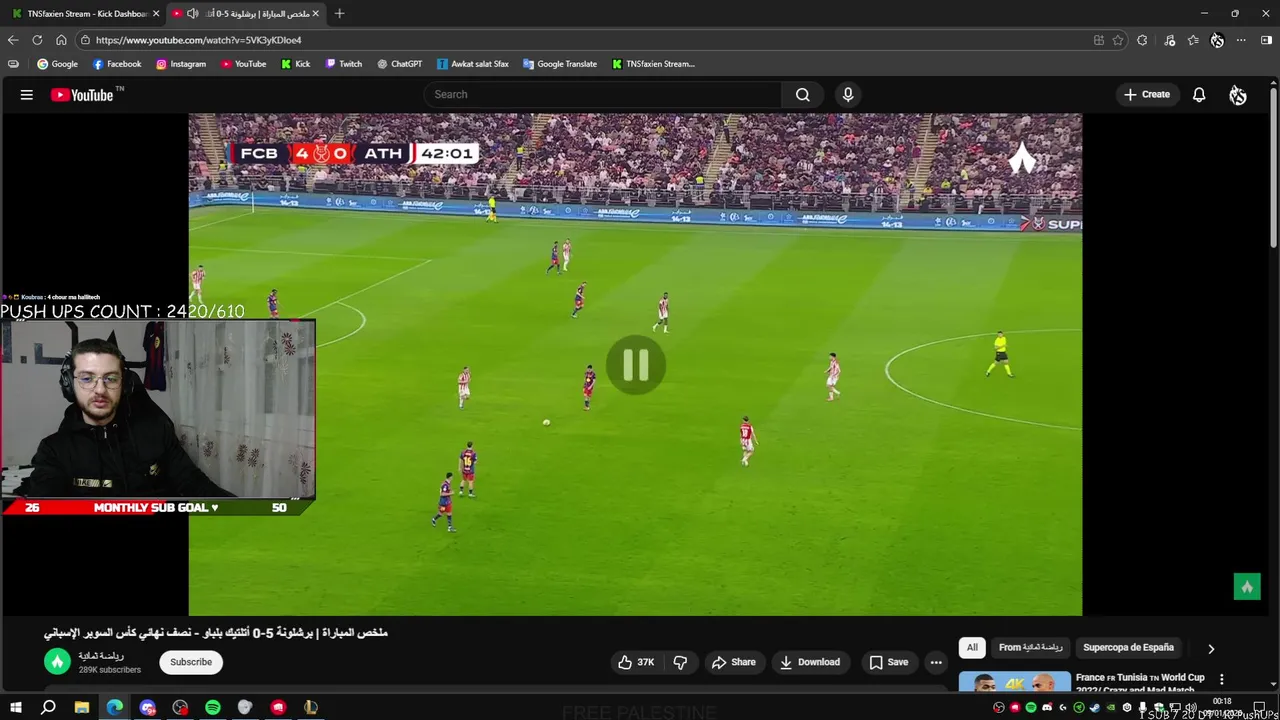The width and height of the screenshot is (1280, 720).
Task: Open the Google Translate bookmark
Action: coord(560,64)
